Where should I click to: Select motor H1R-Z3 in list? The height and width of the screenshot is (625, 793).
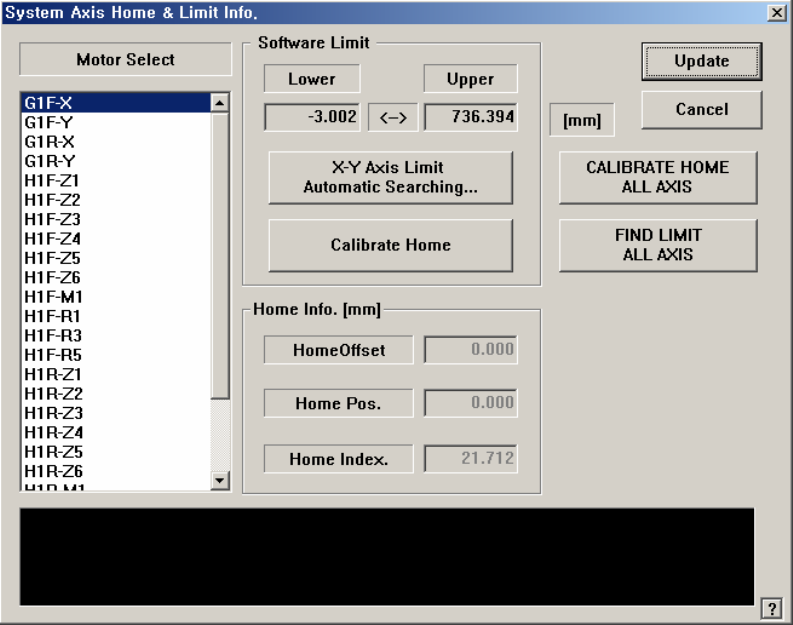[116, 413]
